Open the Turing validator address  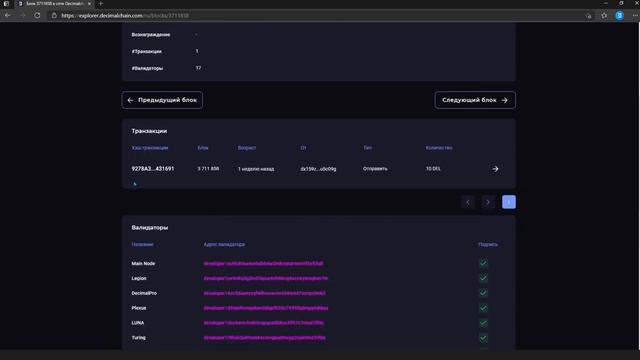click(264, 338)
